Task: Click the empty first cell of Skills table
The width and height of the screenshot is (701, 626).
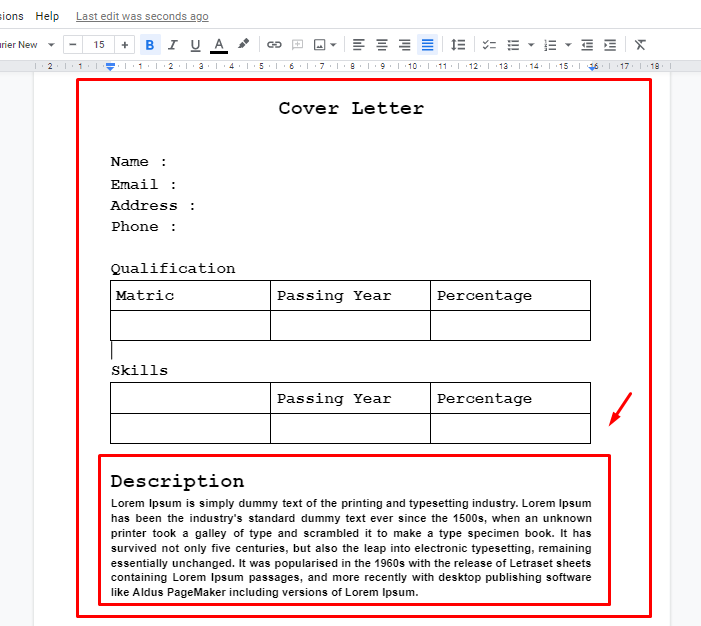Action: point(190,398)
